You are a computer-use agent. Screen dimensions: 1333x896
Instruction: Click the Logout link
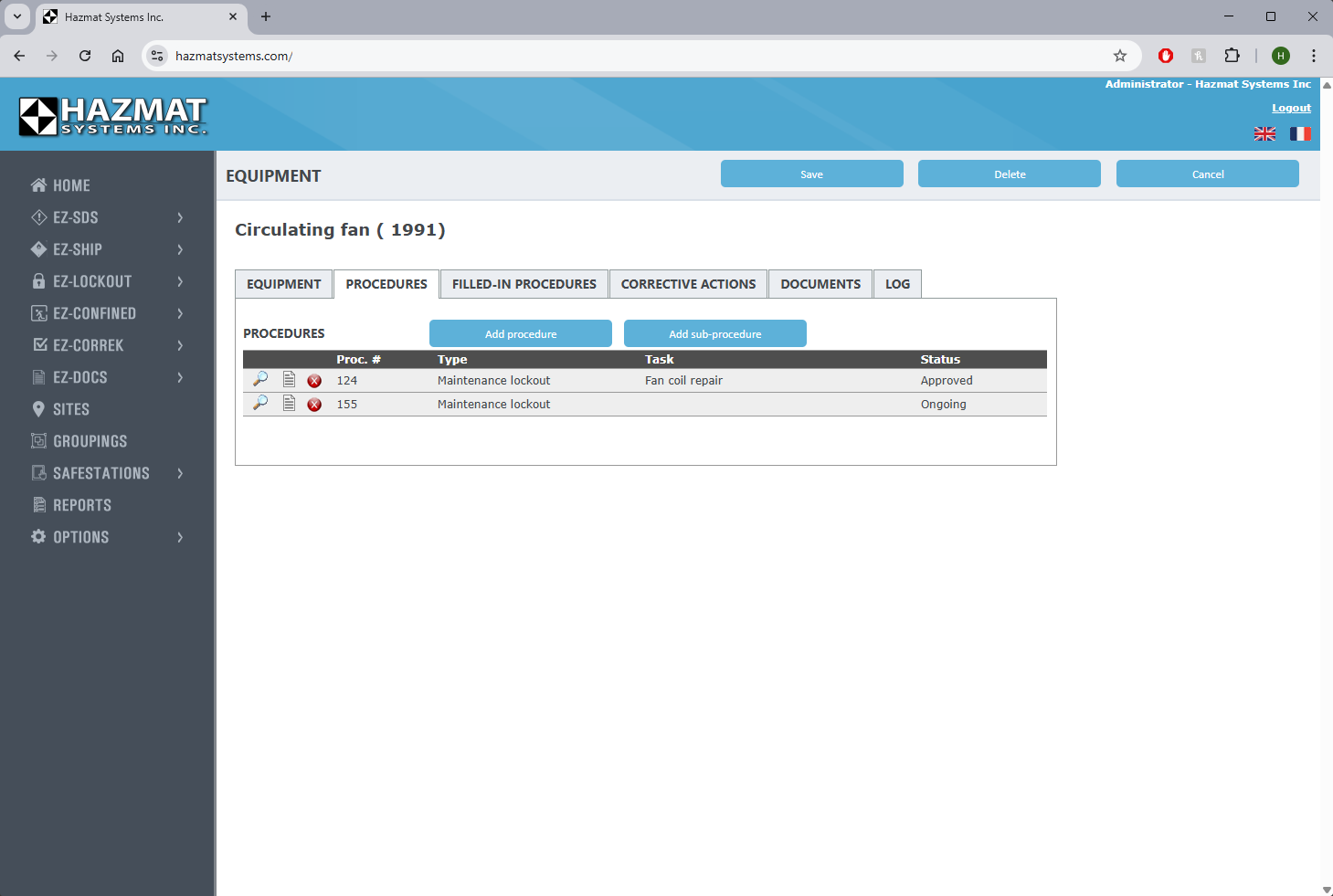click(x=1291, y=108)
